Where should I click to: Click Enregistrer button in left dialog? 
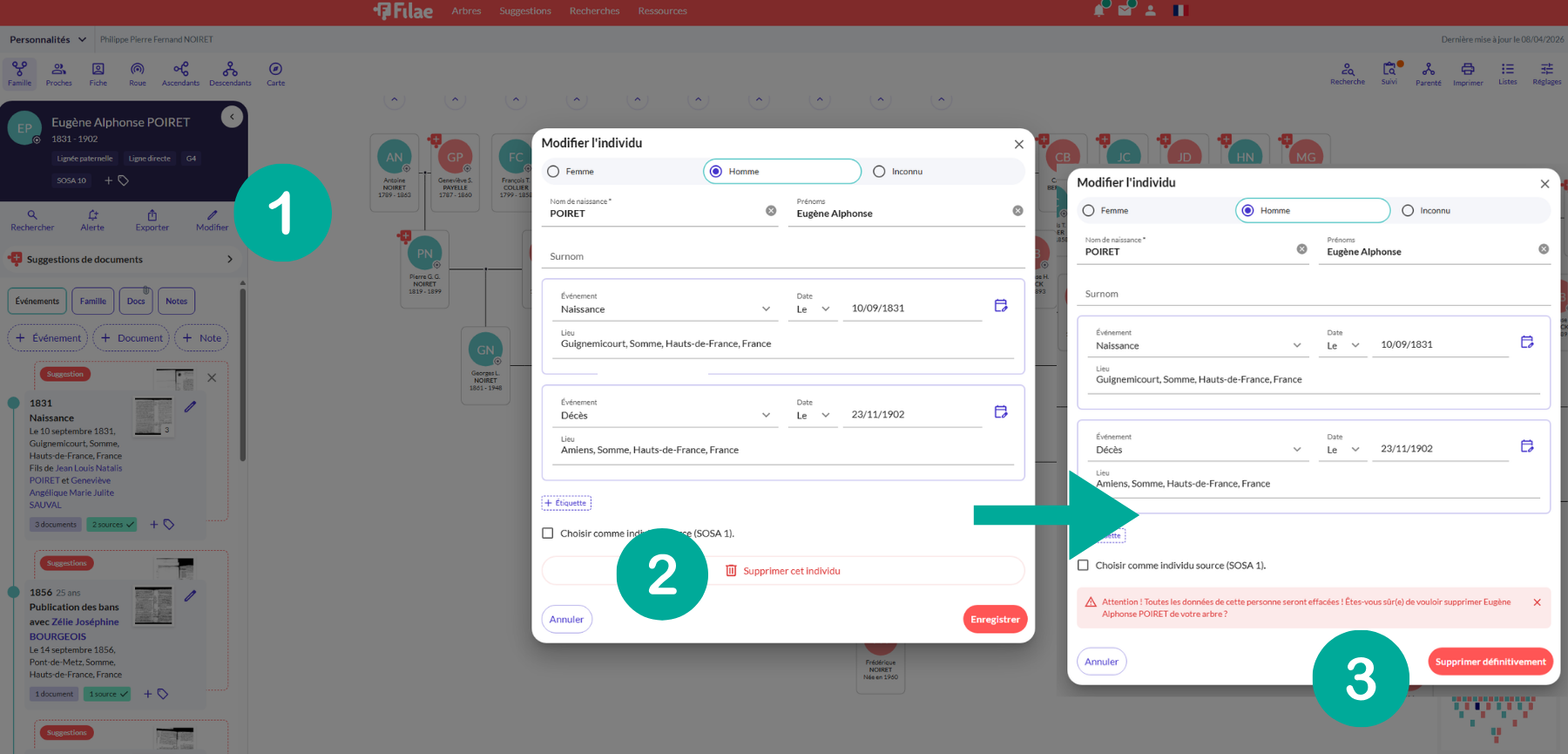(x=995, y=620)
